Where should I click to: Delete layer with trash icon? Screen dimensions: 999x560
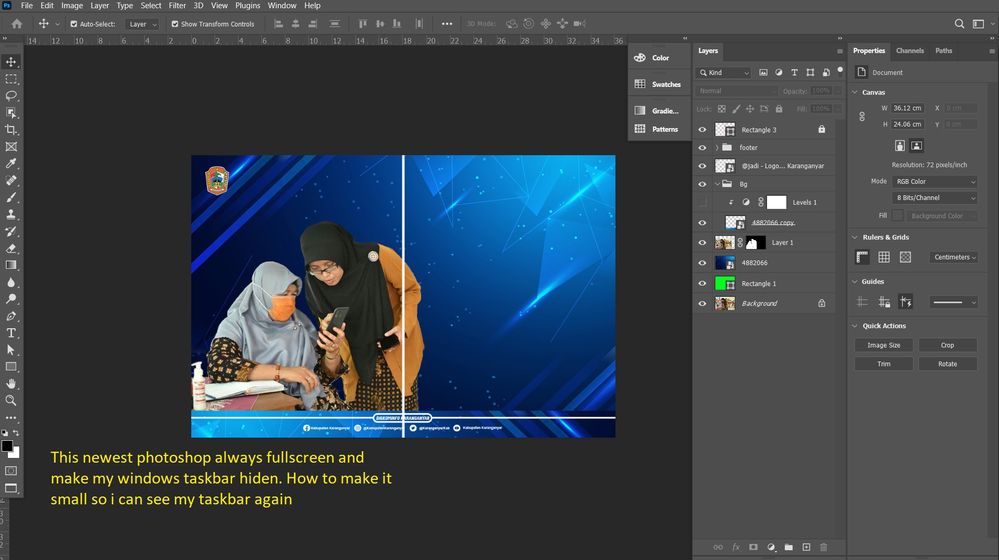(823, 547)
